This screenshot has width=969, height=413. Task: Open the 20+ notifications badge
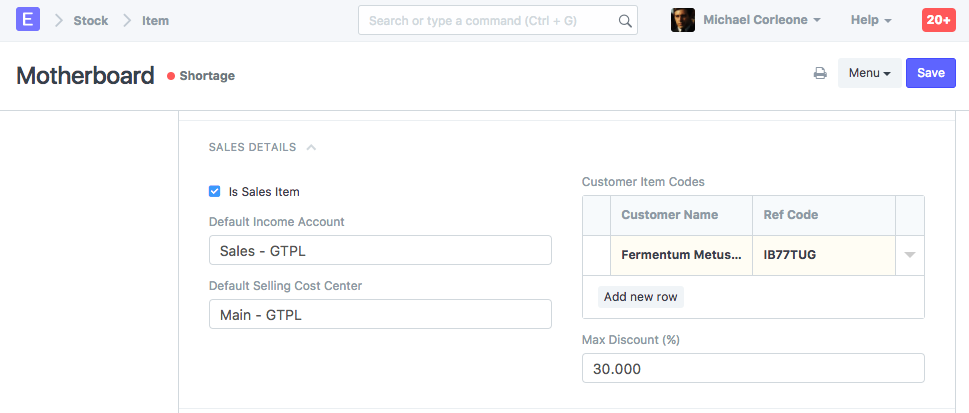(x=938, y=20)
